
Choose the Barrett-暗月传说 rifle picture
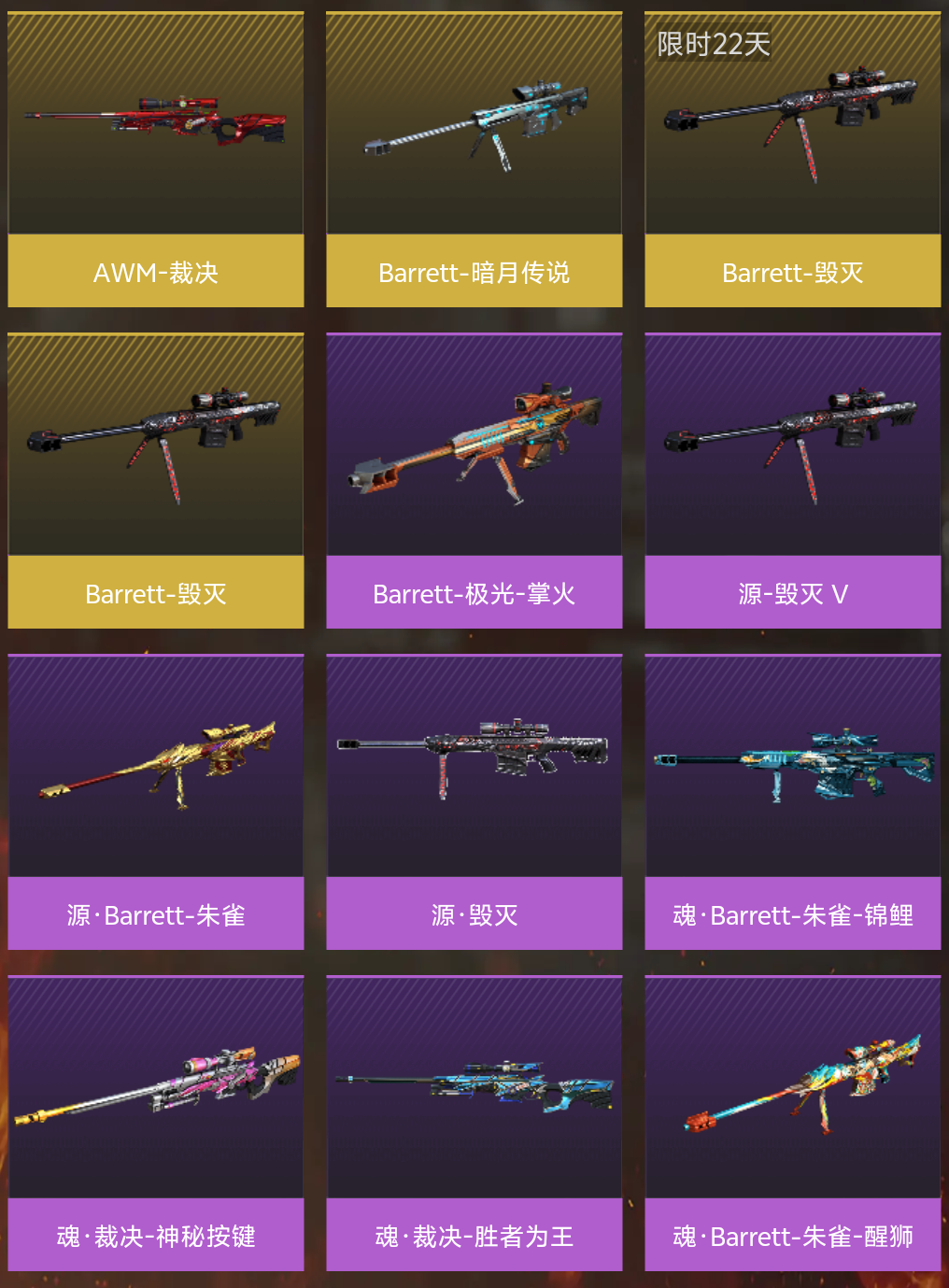pos(476,126)
